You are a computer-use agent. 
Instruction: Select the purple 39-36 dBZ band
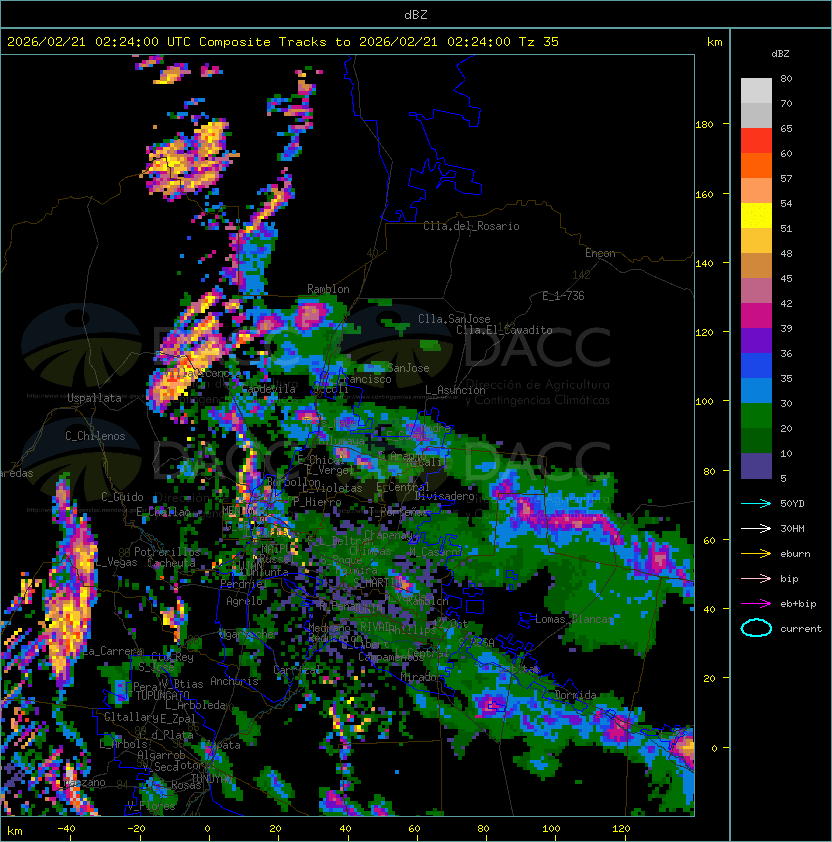click(756, 340)
